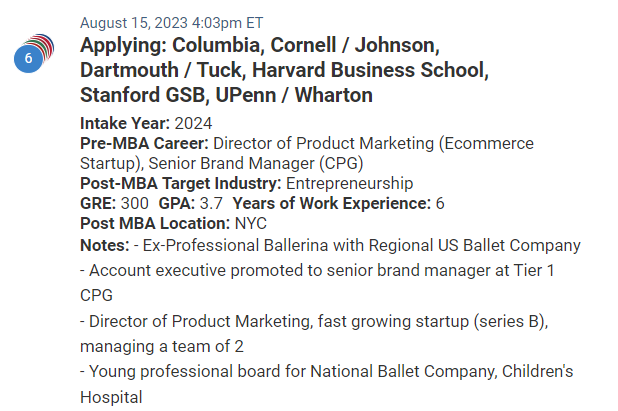Select the Harvard Business School text in title
Screen dimensions: 618x411
(370, 70)
